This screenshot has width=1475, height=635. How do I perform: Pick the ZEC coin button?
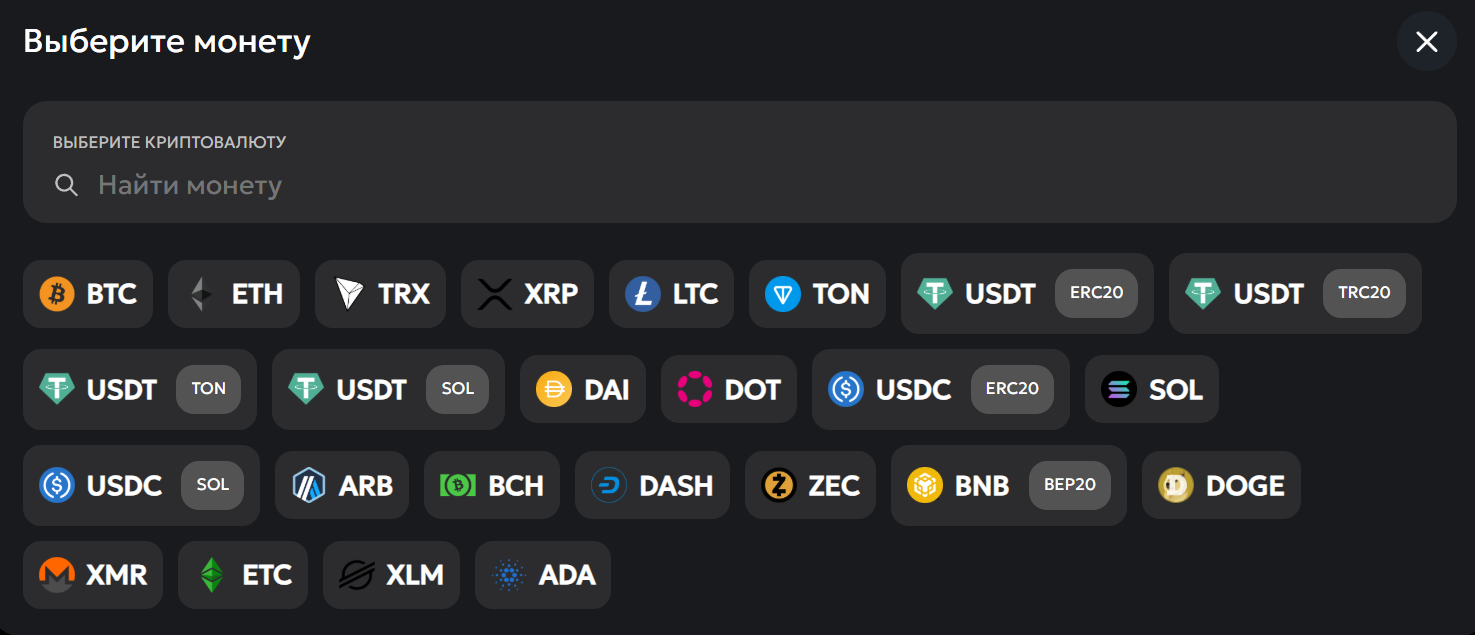tap(810, 485)
